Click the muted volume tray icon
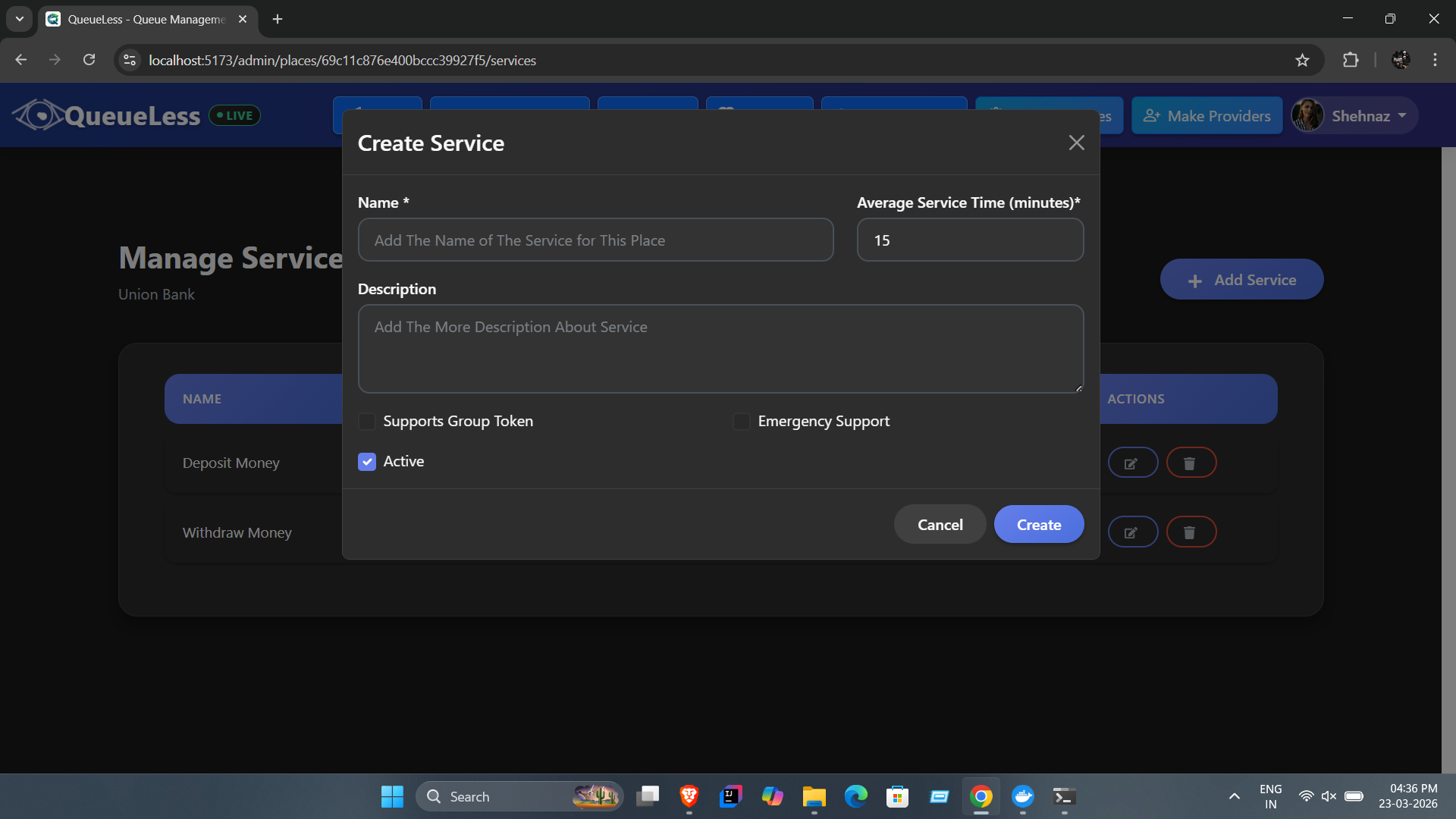1456x819 pixels. pyautogui.click(x=1329, y=796)
